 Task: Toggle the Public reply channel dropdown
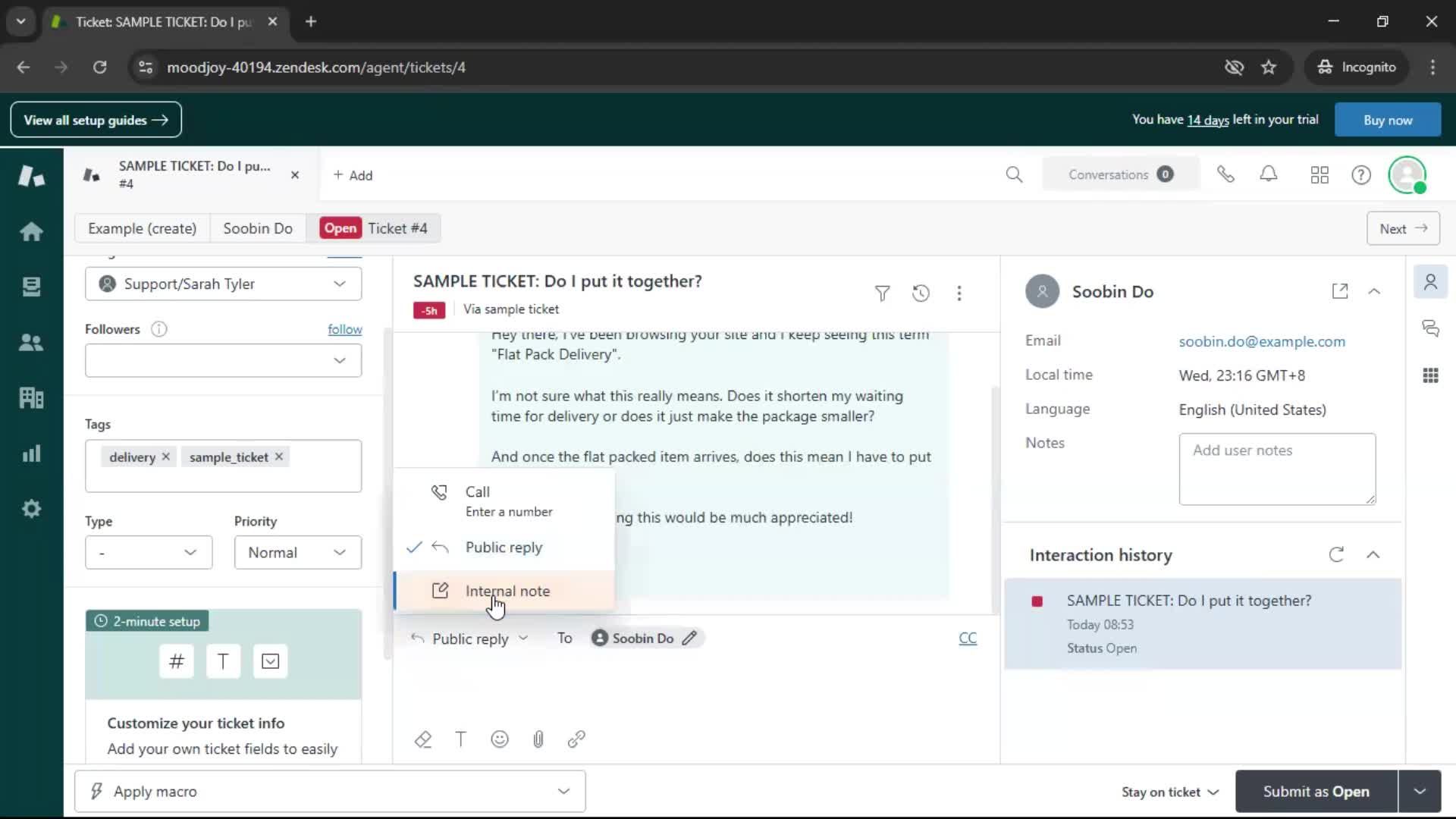tap(470, 639)
